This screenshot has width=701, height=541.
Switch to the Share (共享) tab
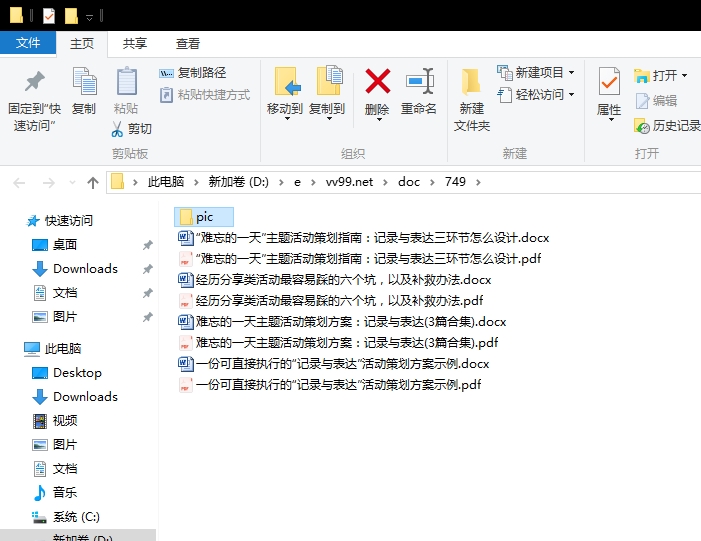click(x=135, y=43)
